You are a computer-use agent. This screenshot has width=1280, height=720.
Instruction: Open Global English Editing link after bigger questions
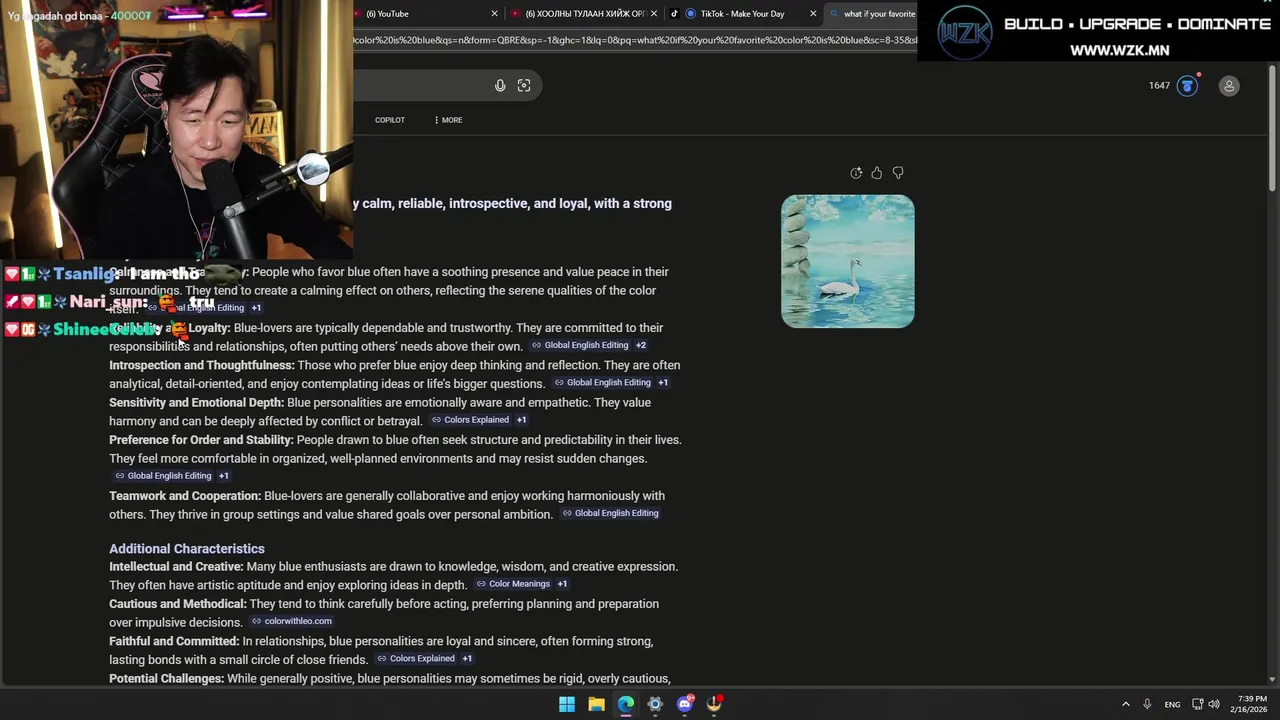pos(603,383)
